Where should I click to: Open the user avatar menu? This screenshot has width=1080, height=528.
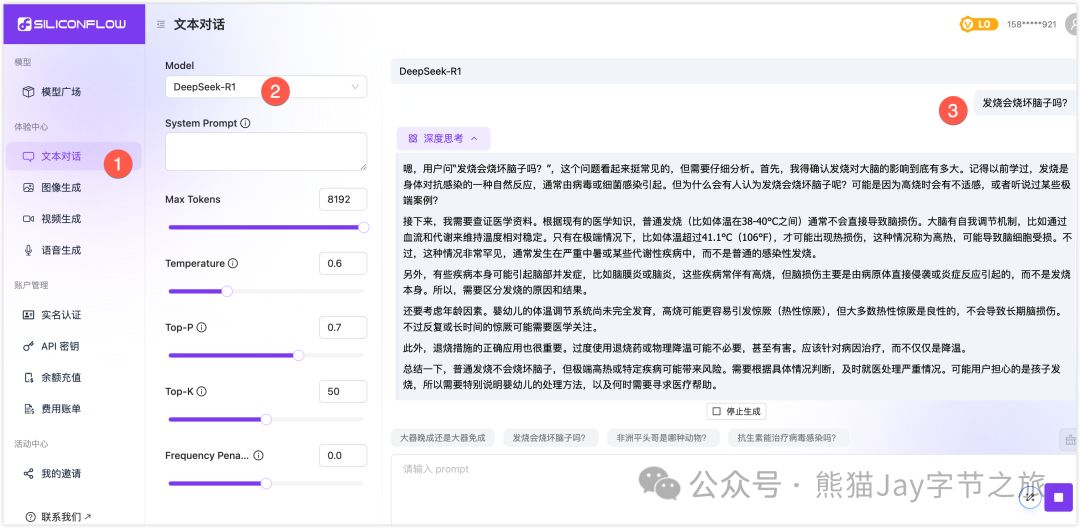[1072, 24]
